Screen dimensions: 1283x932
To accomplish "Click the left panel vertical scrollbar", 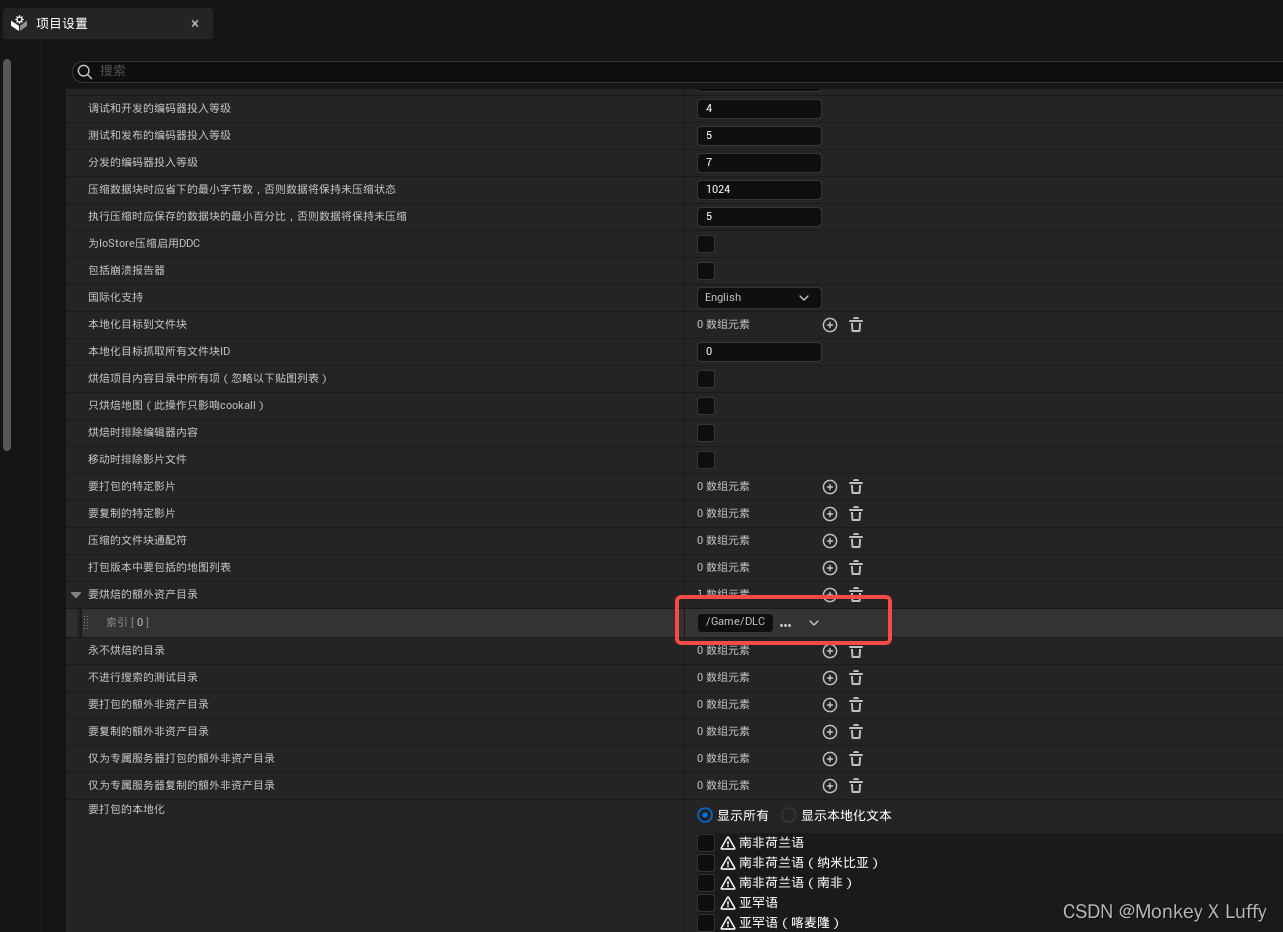I will pyautogui.click(x=7, y=254).
